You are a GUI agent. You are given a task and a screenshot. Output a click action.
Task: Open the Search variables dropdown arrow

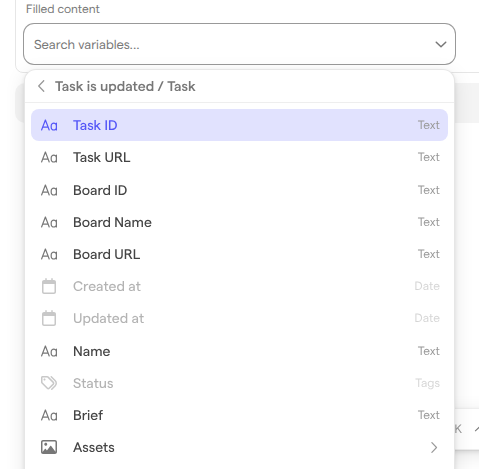tap(441, 44)
